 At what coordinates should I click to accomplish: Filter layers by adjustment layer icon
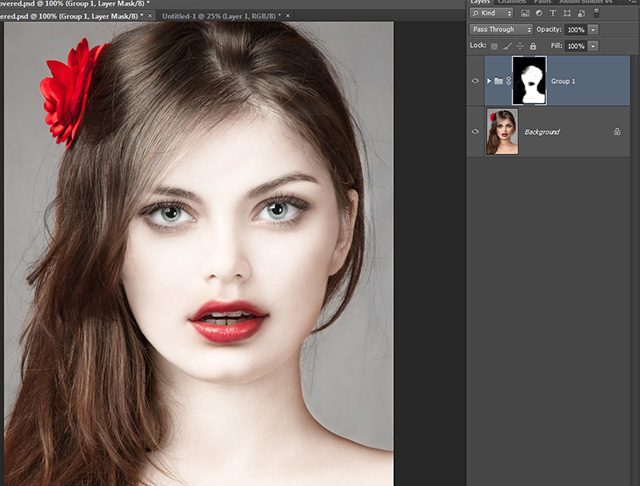[539, 14]
